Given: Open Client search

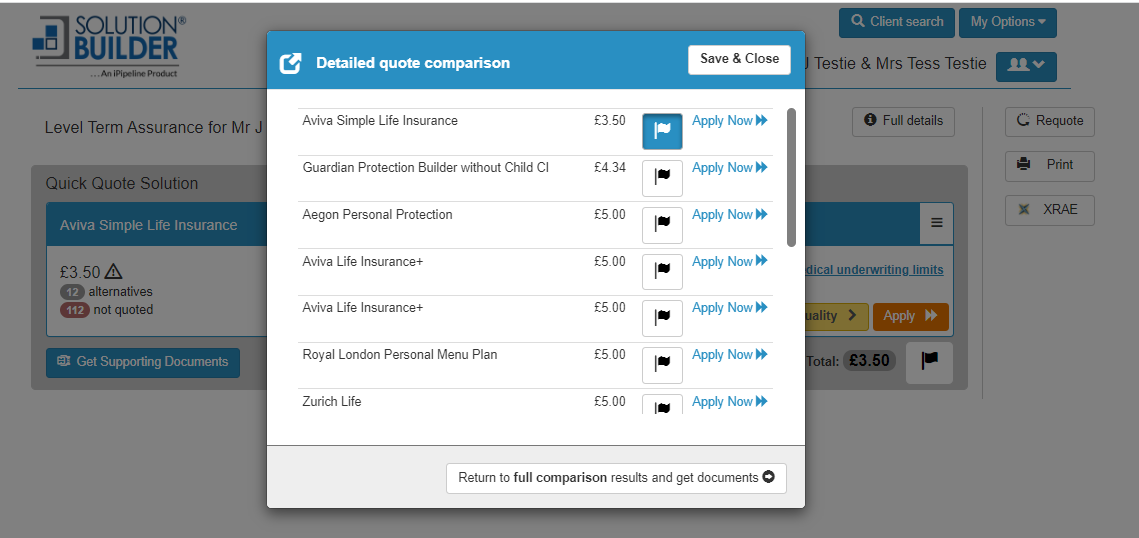Looking at the screenshot, I should coord(897,22).
